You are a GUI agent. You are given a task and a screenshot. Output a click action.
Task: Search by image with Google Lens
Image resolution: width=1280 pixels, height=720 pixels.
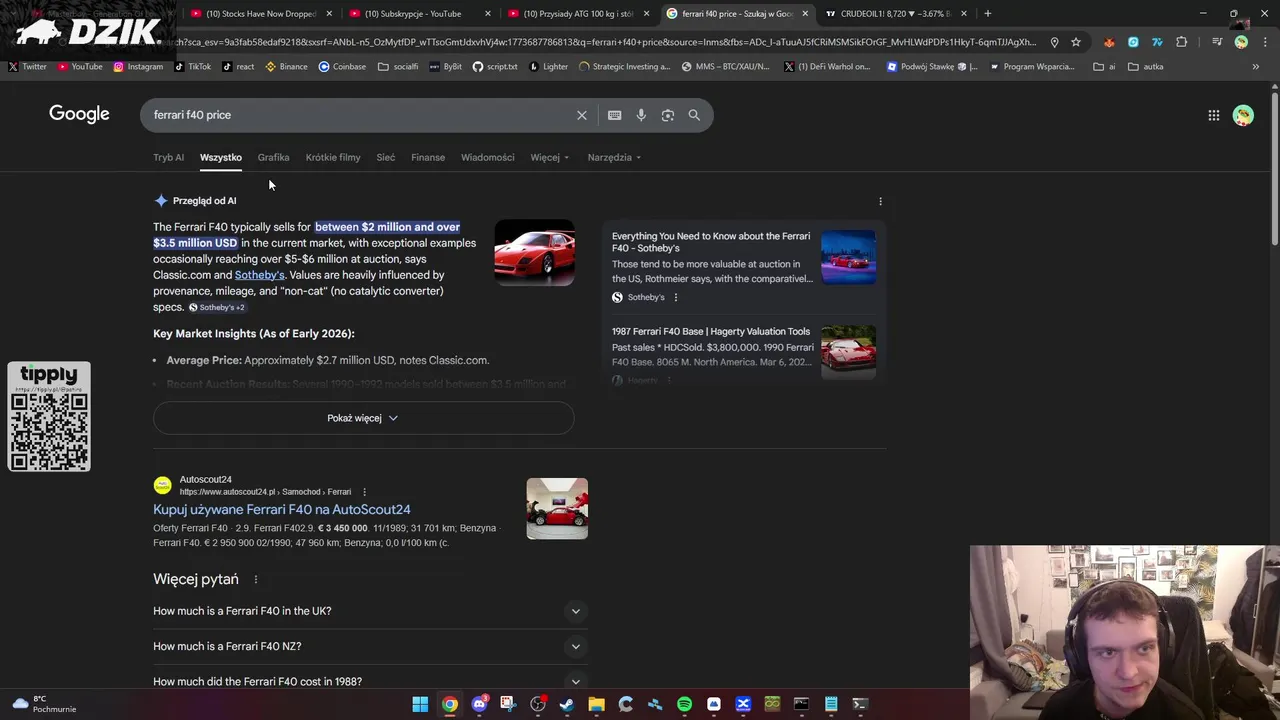point(667,115)
